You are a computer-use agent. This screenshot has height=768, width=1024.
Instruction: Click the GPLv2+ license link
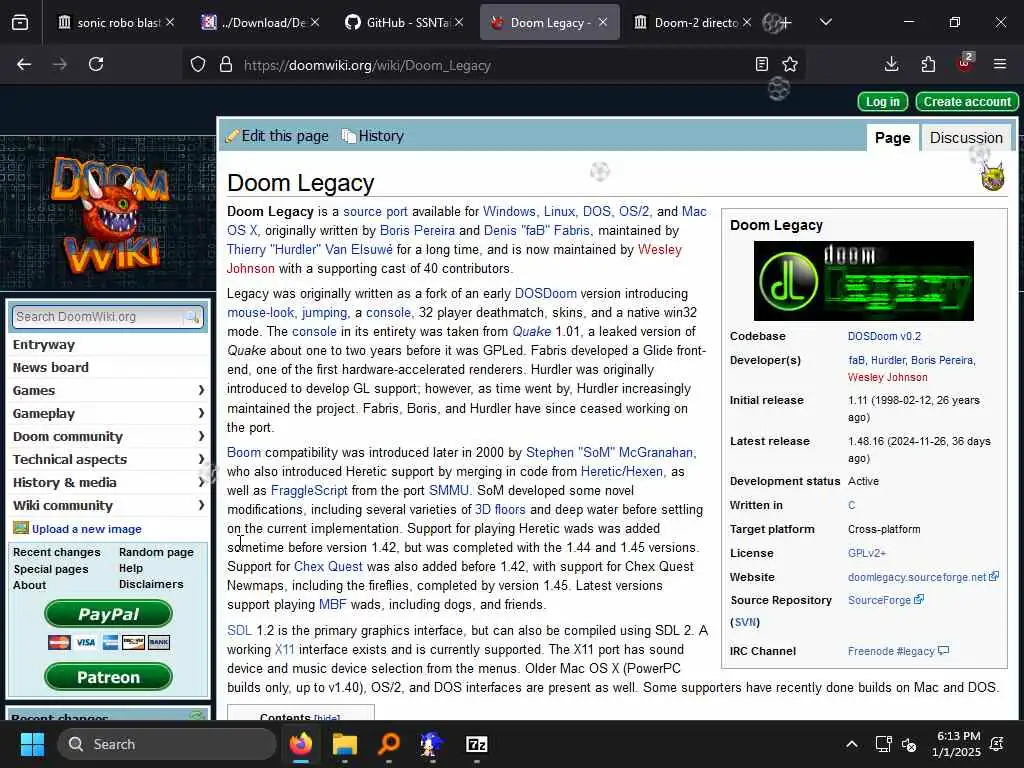tap(867, 552)
